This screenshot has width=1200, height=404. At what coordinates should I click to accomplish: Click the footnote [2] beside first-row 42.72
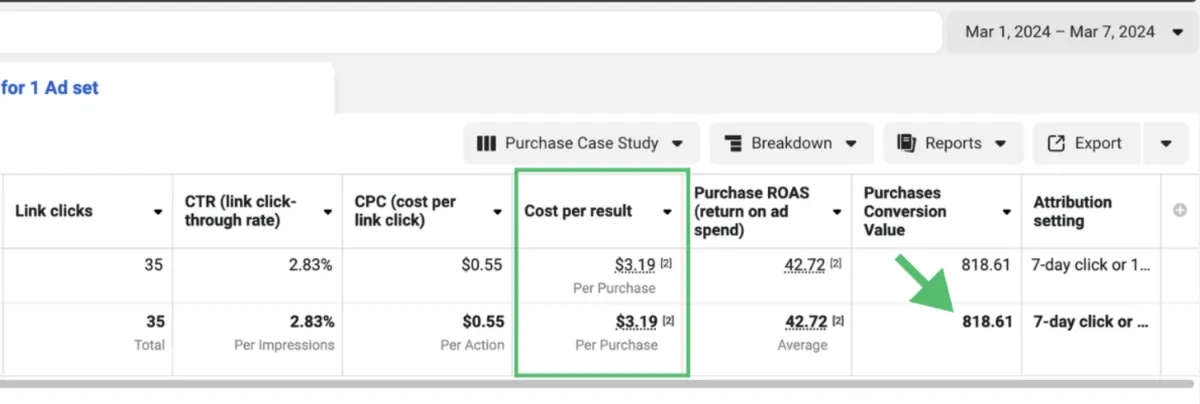click(836, 265)
